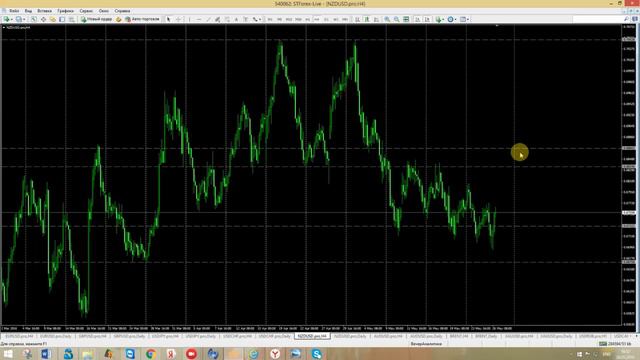Screen dimensions: 640x360
Task: Show the Terminal panel icon
Action: pyautogui.click(x=62, y=19)
